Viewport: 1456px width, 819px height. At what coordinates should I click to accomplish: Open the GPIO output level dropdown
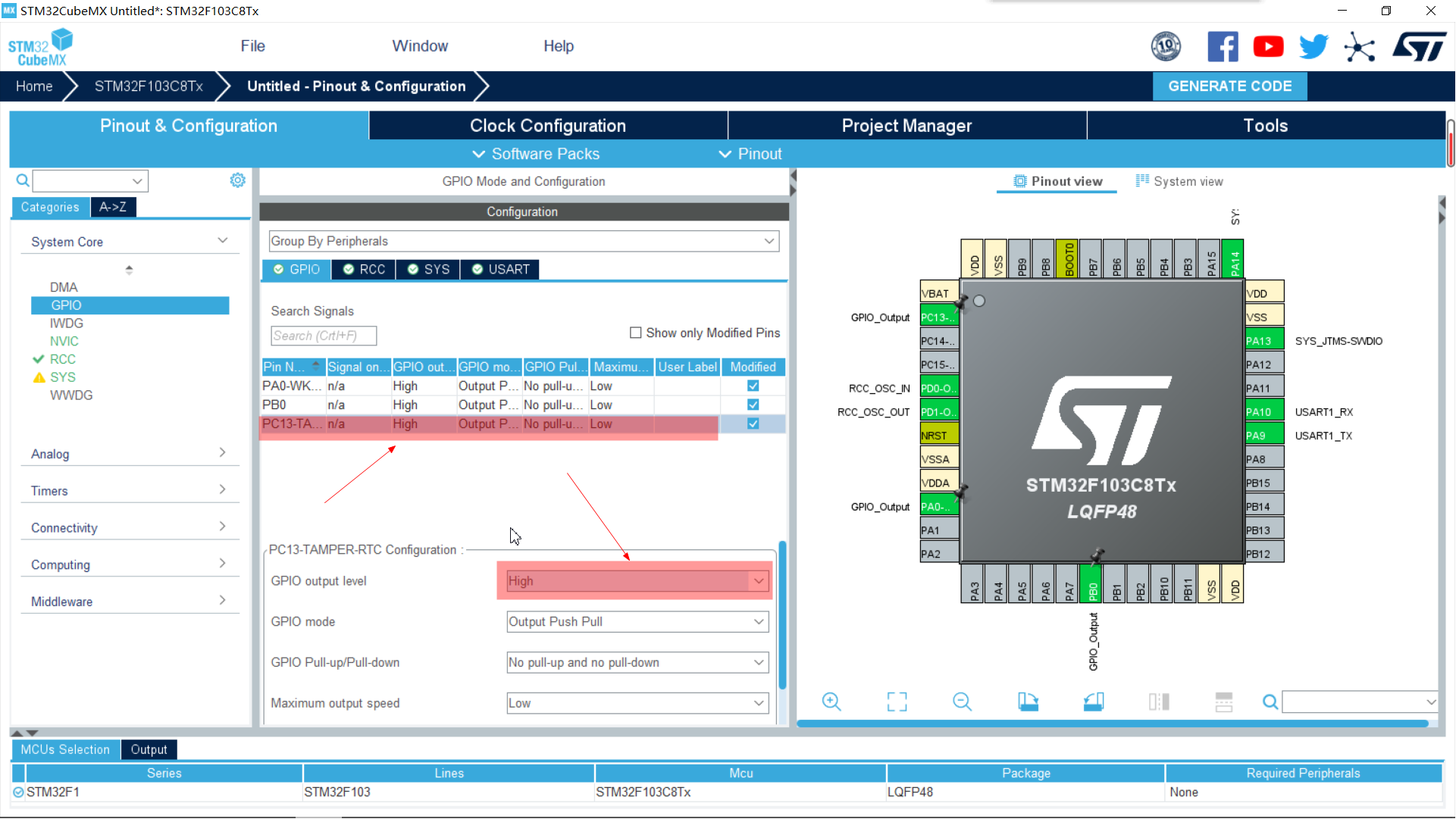pos(637,581)
